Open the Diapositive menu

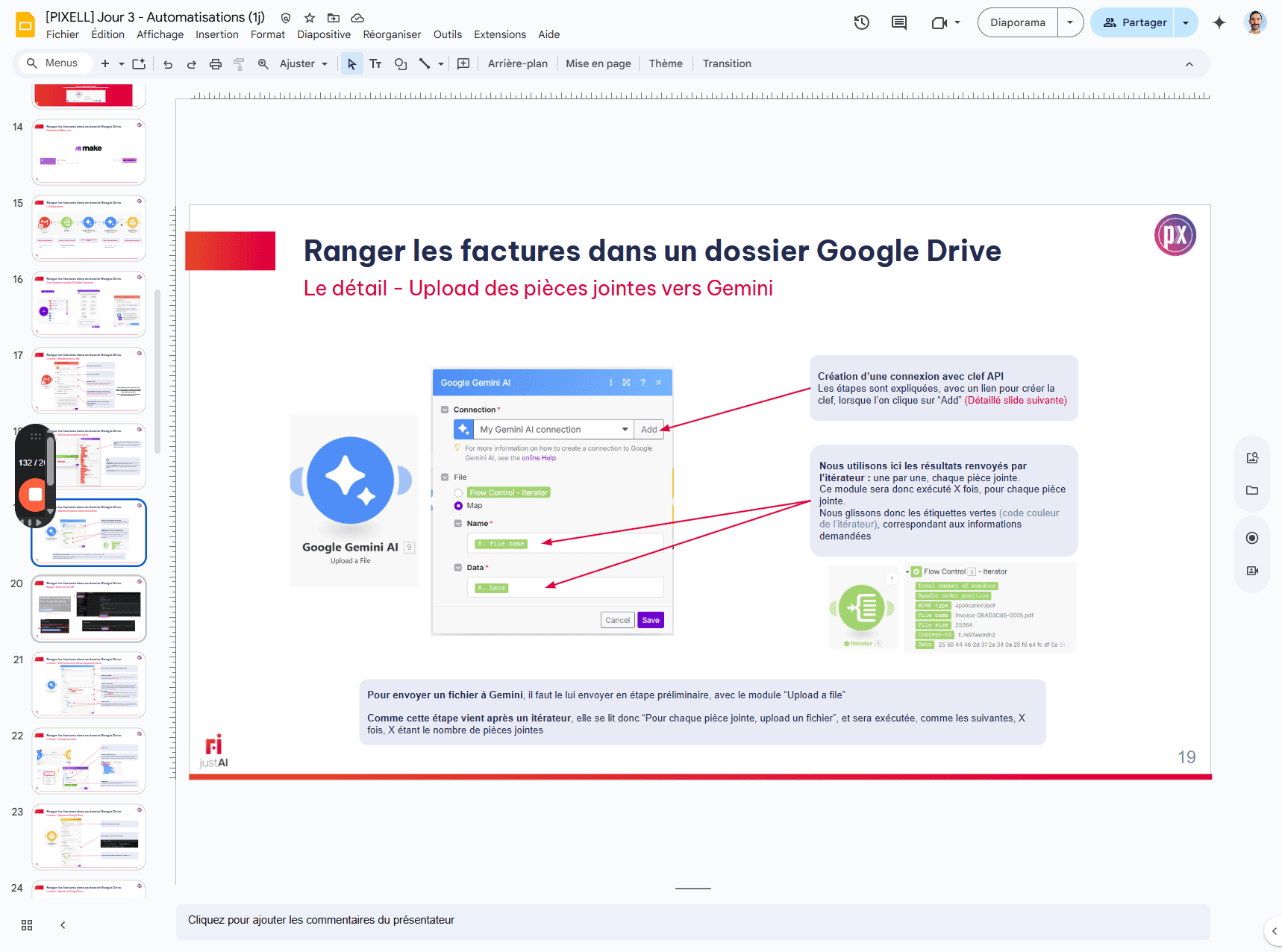(324, 34)
